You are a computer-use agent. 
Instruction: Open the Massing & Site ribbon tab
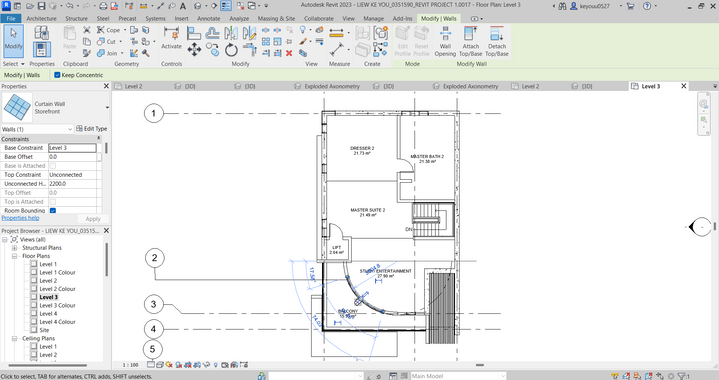tap(277, 18)
